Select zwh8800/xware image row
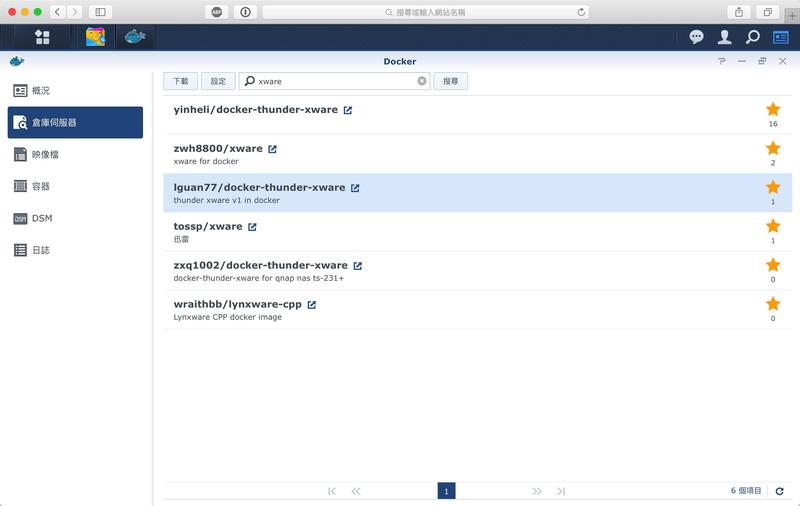800x506 pixels. tap(478, 154)
